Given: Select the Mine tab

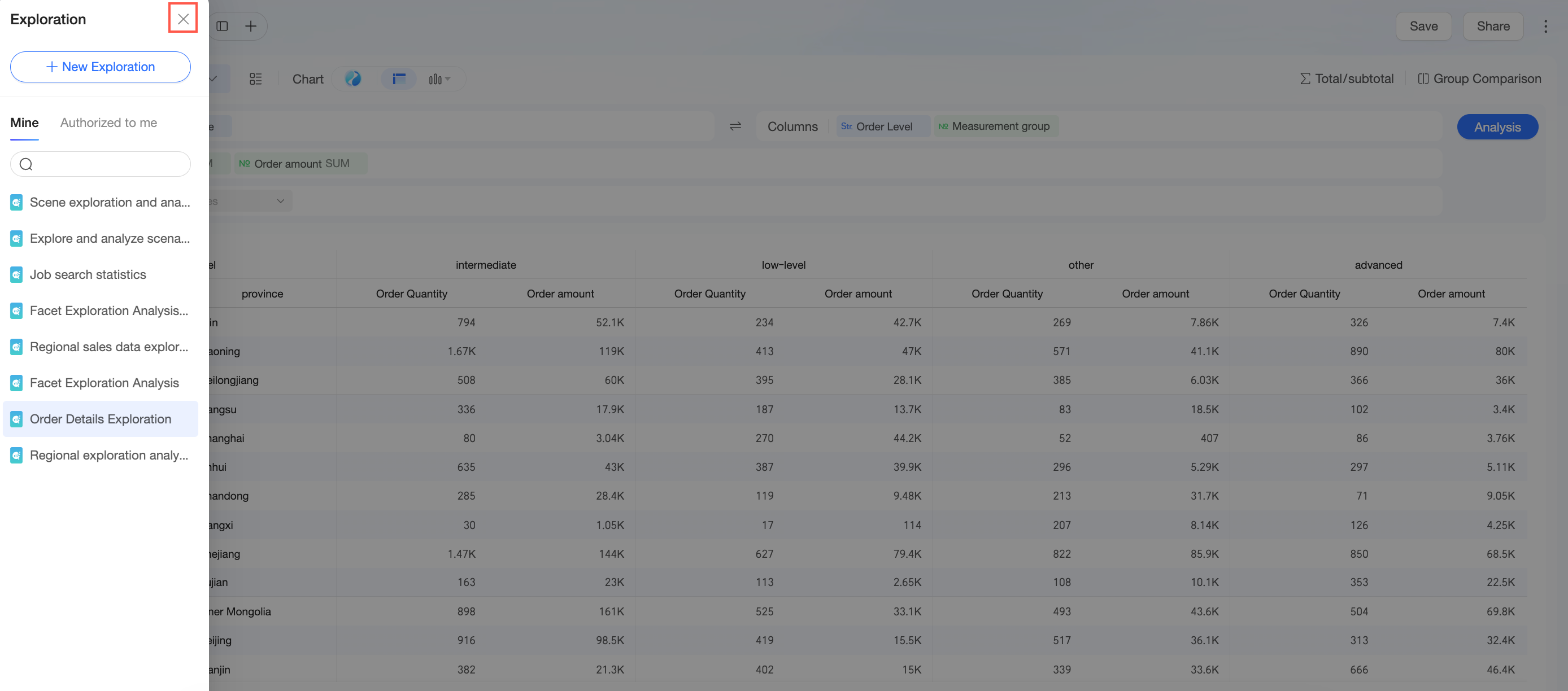Looking at the screenshot, I should tap(24, 123).
